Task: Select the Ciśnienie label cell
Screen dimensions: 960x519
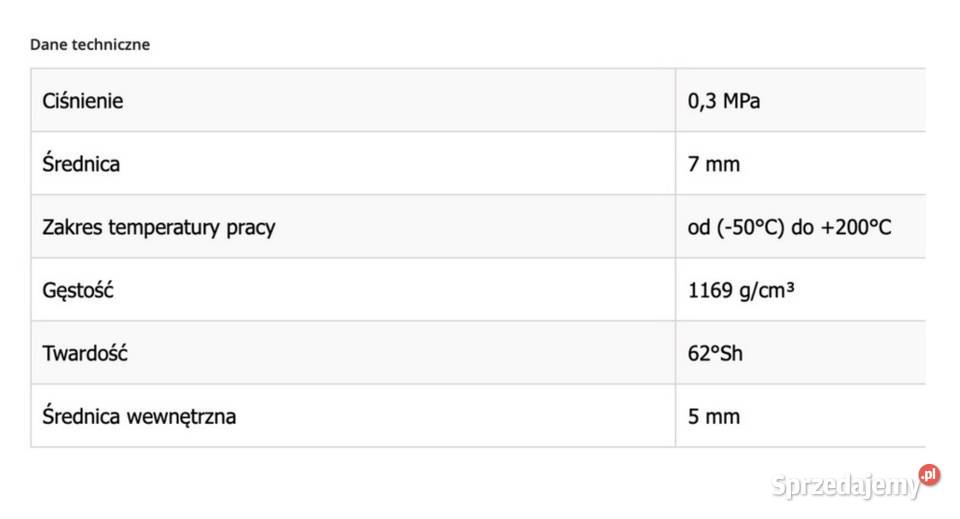Action: coord(83,101)
